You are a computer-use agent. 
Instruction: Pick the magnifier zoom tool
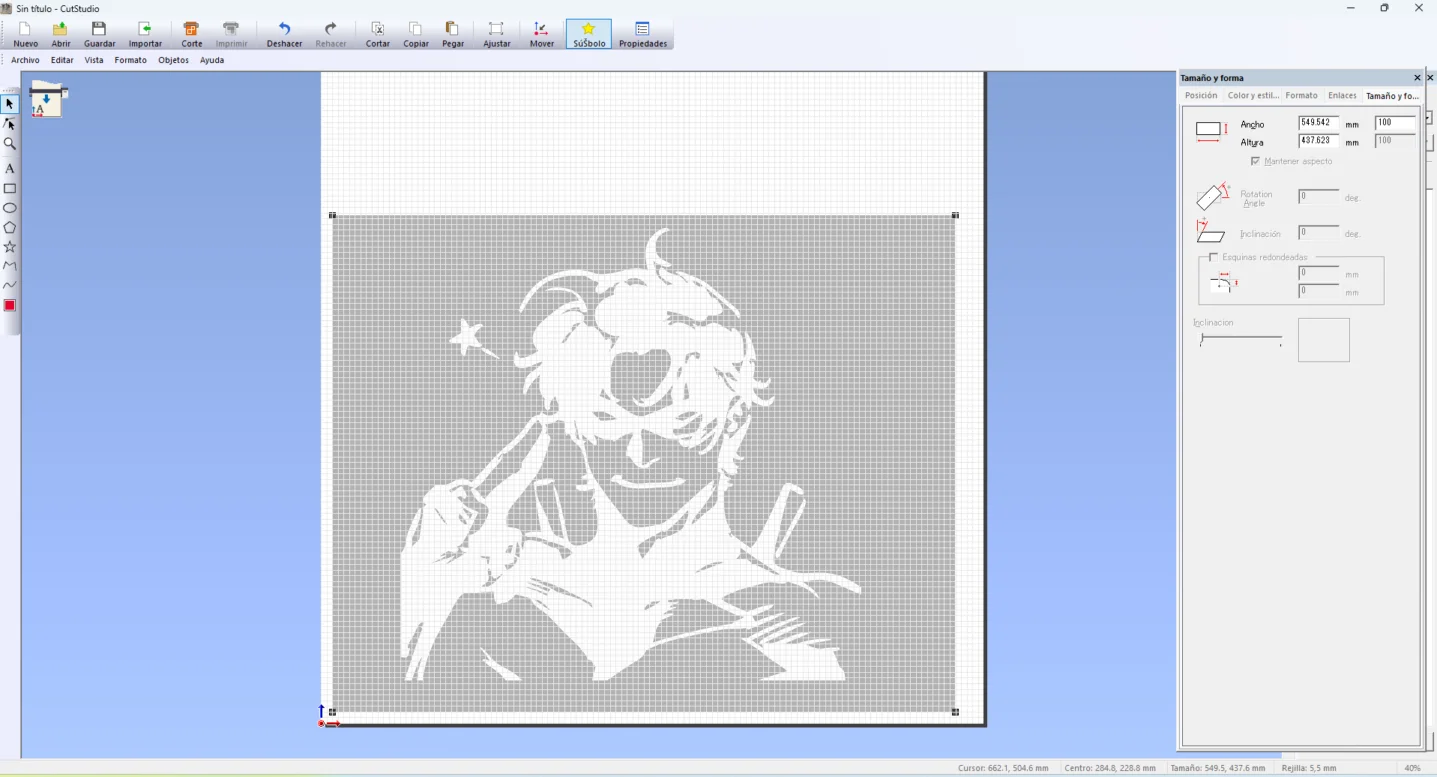[x=10, y=144]
